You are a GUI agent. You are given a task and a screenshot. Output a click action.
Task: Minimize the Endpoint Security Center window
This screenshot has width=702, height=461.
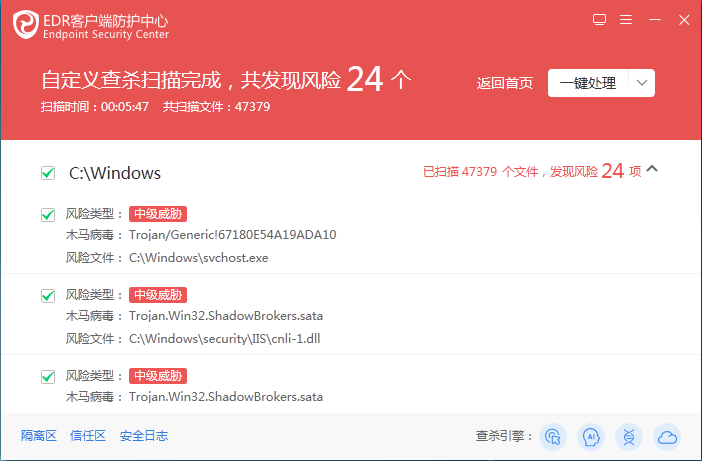(653, 19)
